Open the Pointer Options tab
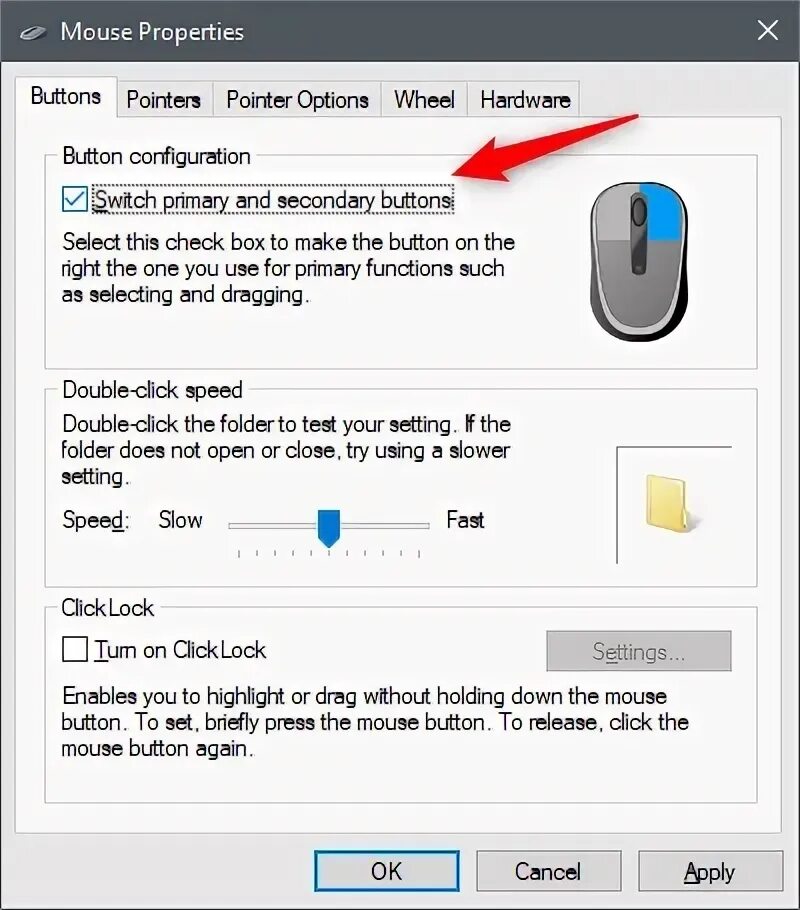This screenshot has height=910, width=800. [x=297, y=100]
